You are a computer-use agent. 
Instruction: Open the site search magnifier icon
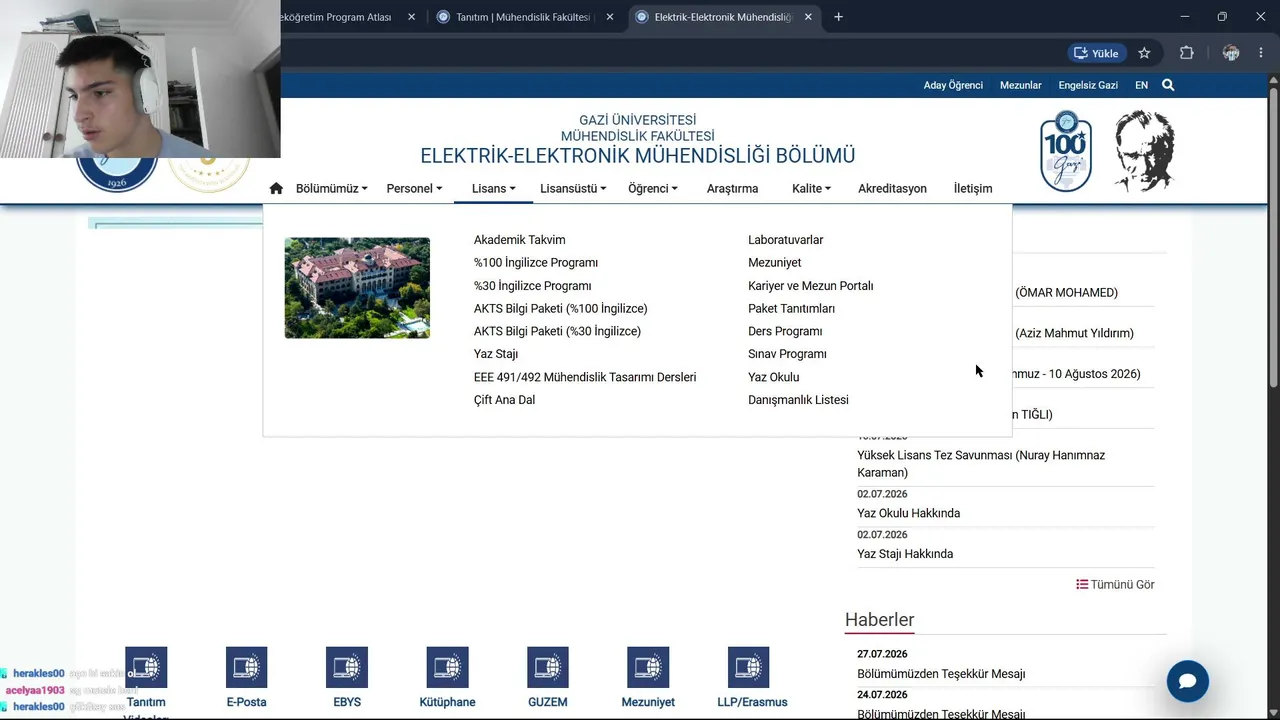click(1168, 85)
